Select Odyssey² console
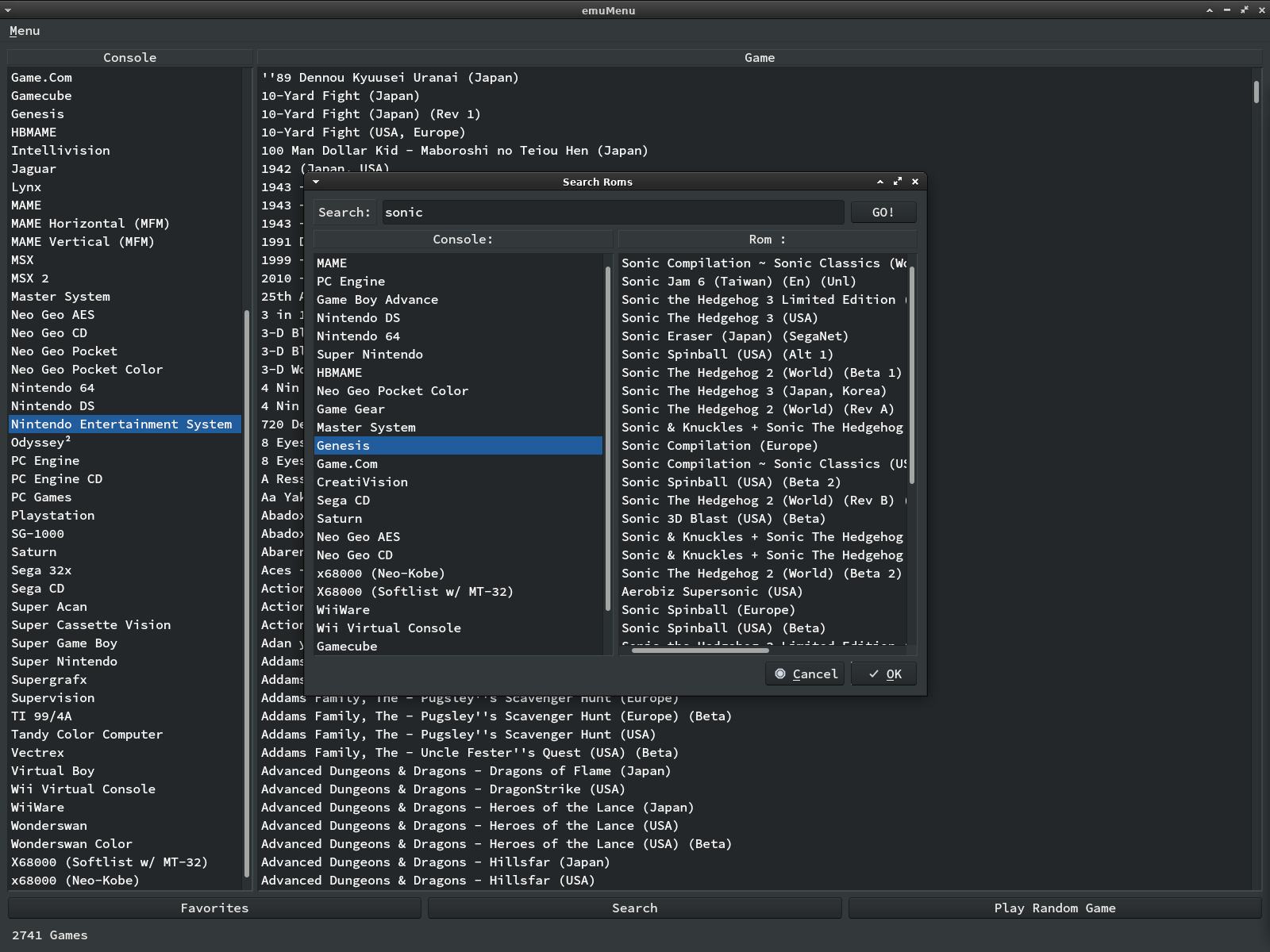1270x952 pixels. (125, 443)
